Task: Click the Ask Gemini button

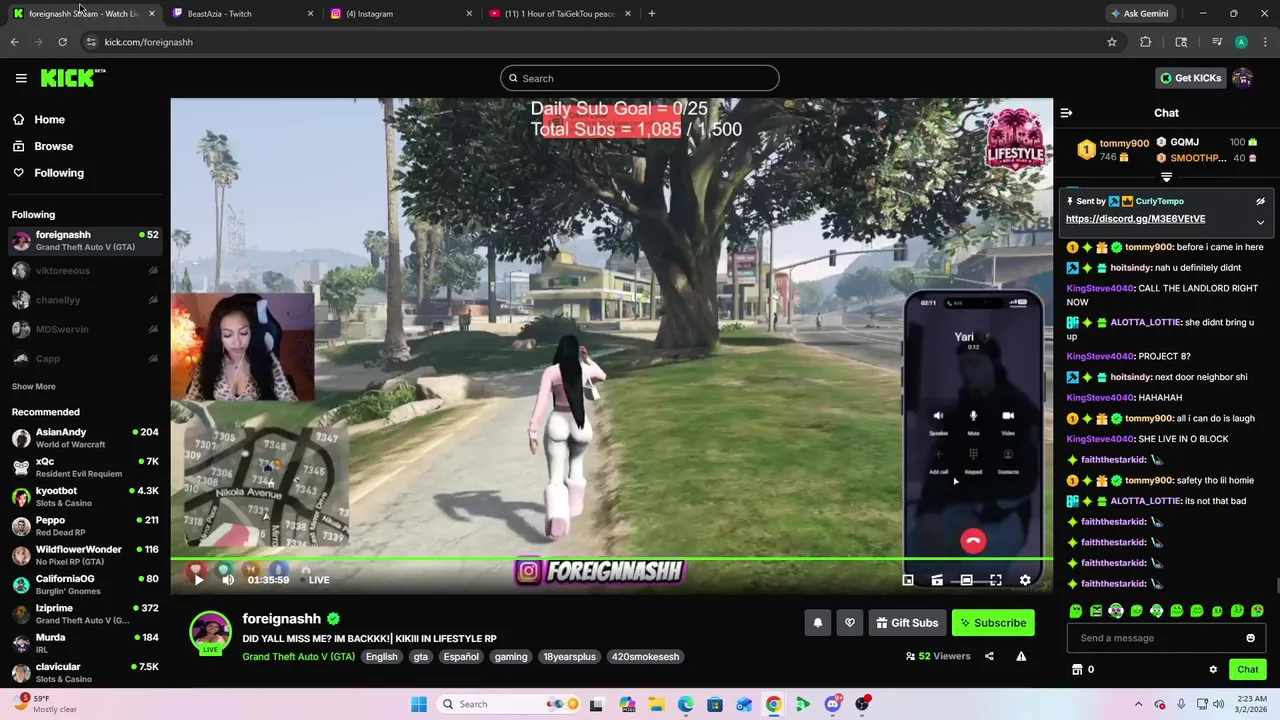Action: coord(1139,14)
